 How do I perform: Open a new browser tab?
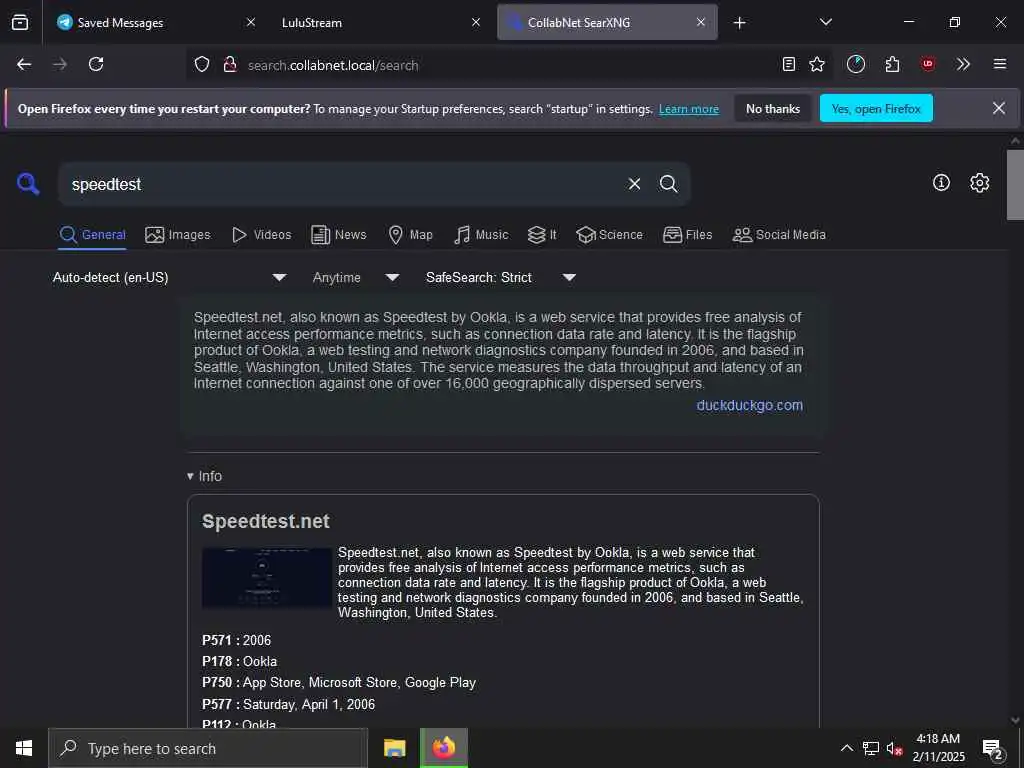click(x=739, y=23)
